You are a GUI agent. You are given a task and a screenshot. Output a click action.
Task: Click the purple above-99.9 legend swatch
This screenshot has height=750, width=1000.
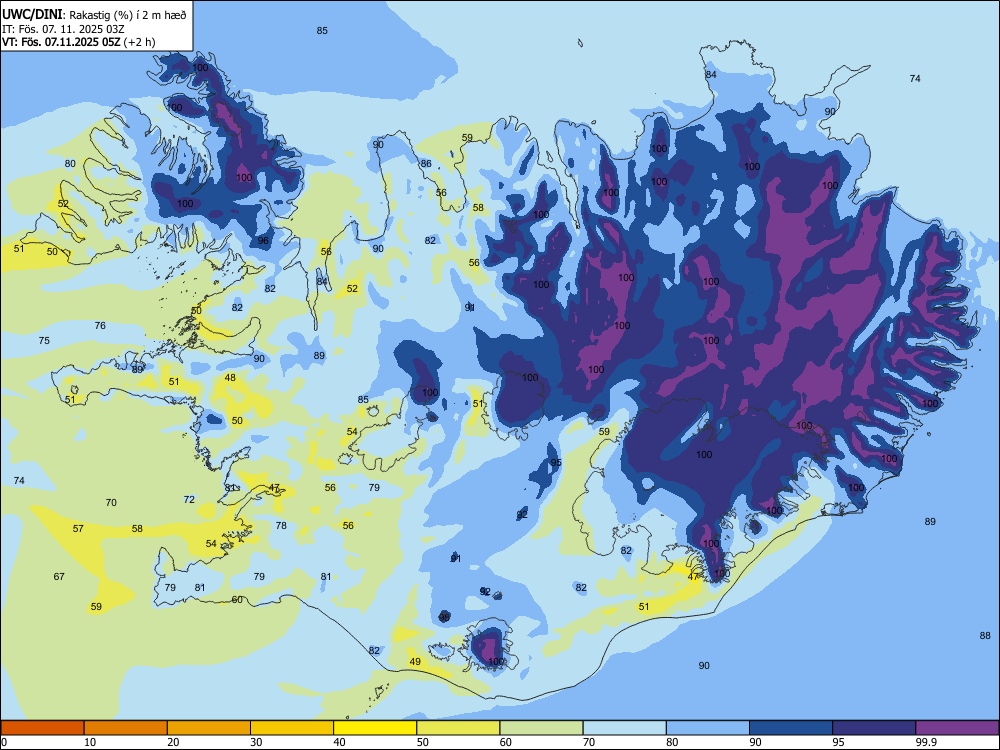957,728
